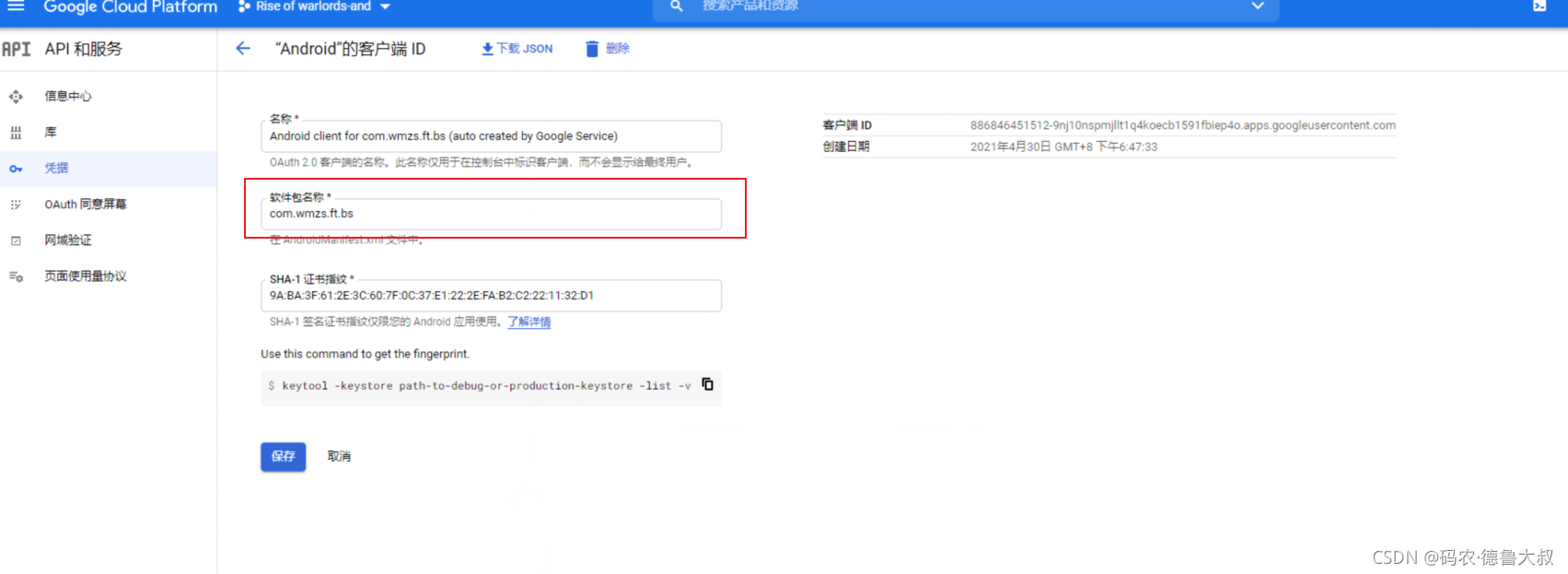Image resolution: width=1568 pixels, height=574 pixels.
Task: Click the library icon beside 库
Action: point(16,132)
